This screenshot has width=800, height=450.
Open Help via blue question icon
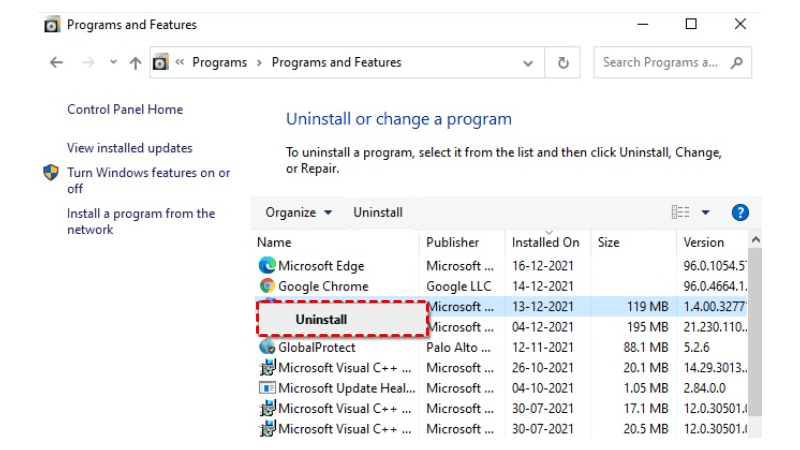(740, 212)
